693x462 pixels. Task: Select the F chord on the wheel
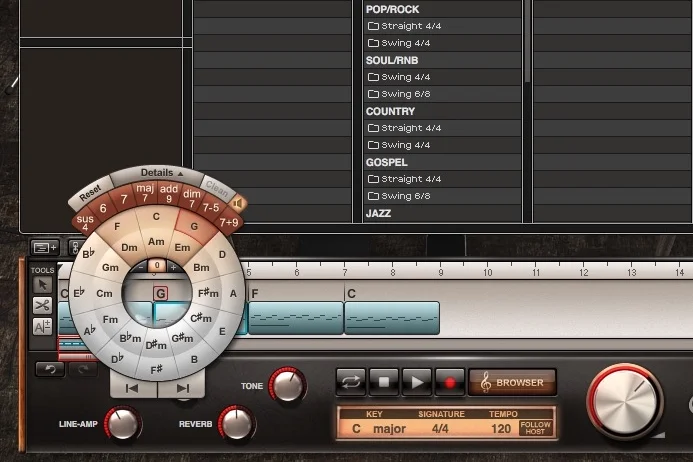[x=117, y=226]
